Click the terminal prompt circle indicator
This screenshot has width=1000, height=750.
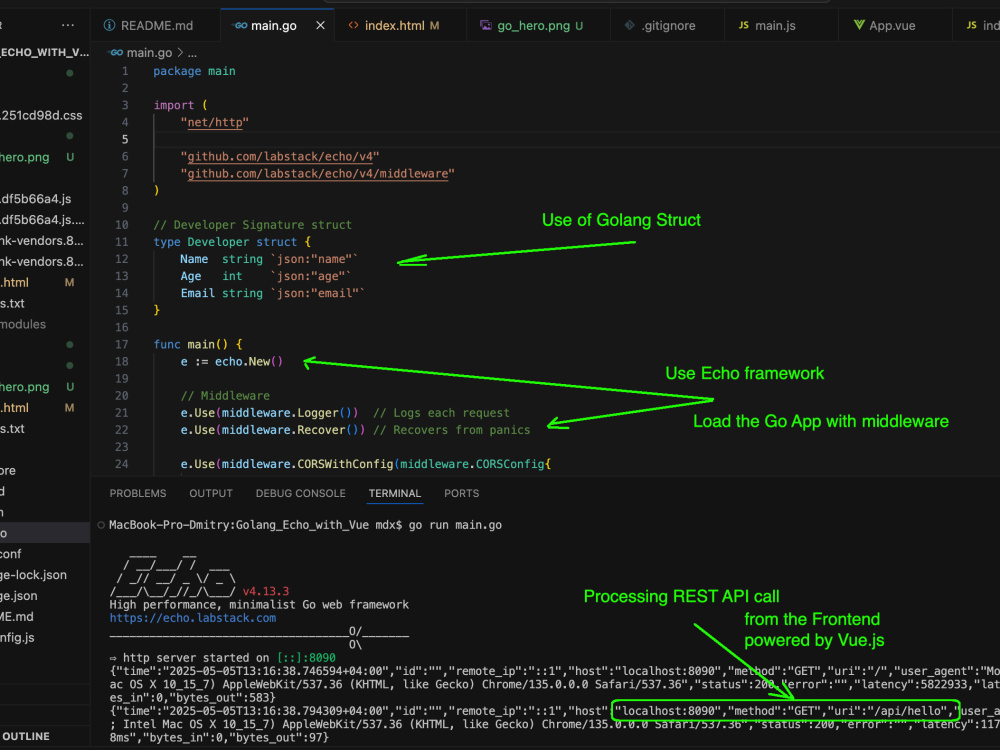[101, 526]
